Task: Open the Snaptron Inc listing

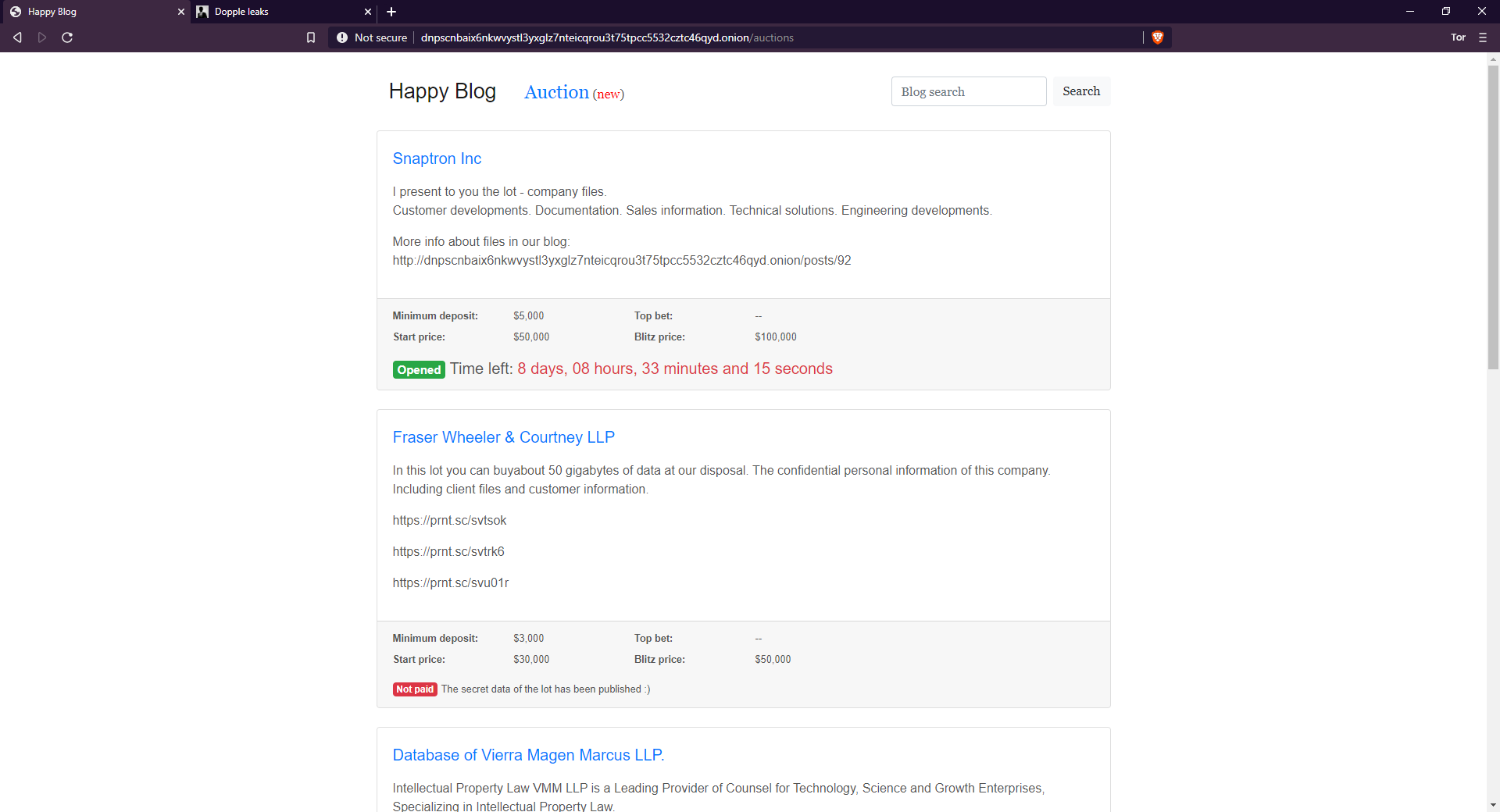Action: (437, 158)
